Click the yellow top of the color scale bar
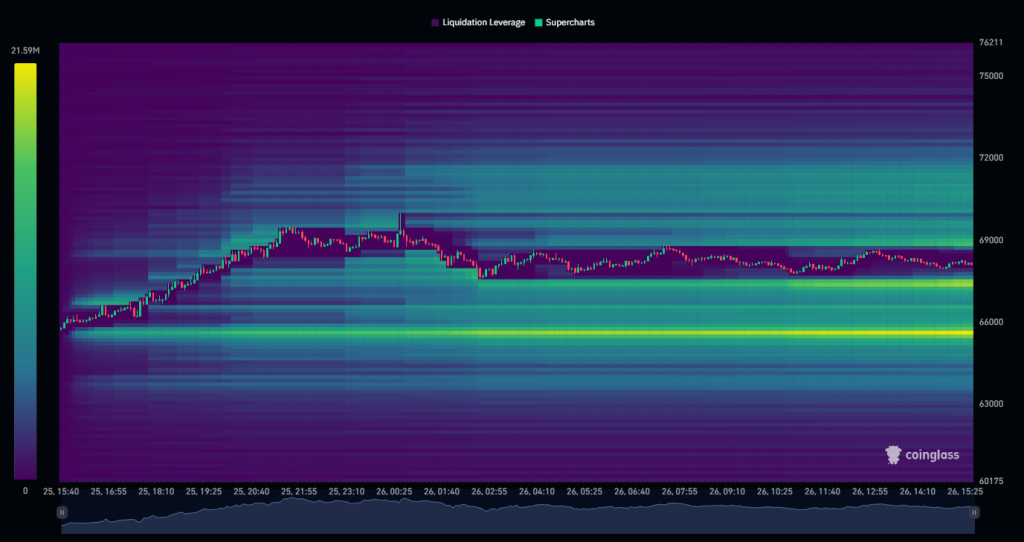1024x542 pixels. click(x=25, y=70)
